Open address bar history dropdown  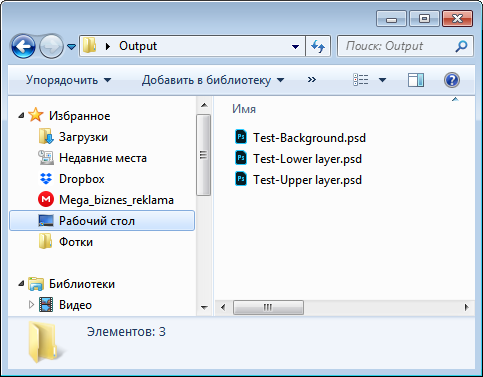coord(295,46)
